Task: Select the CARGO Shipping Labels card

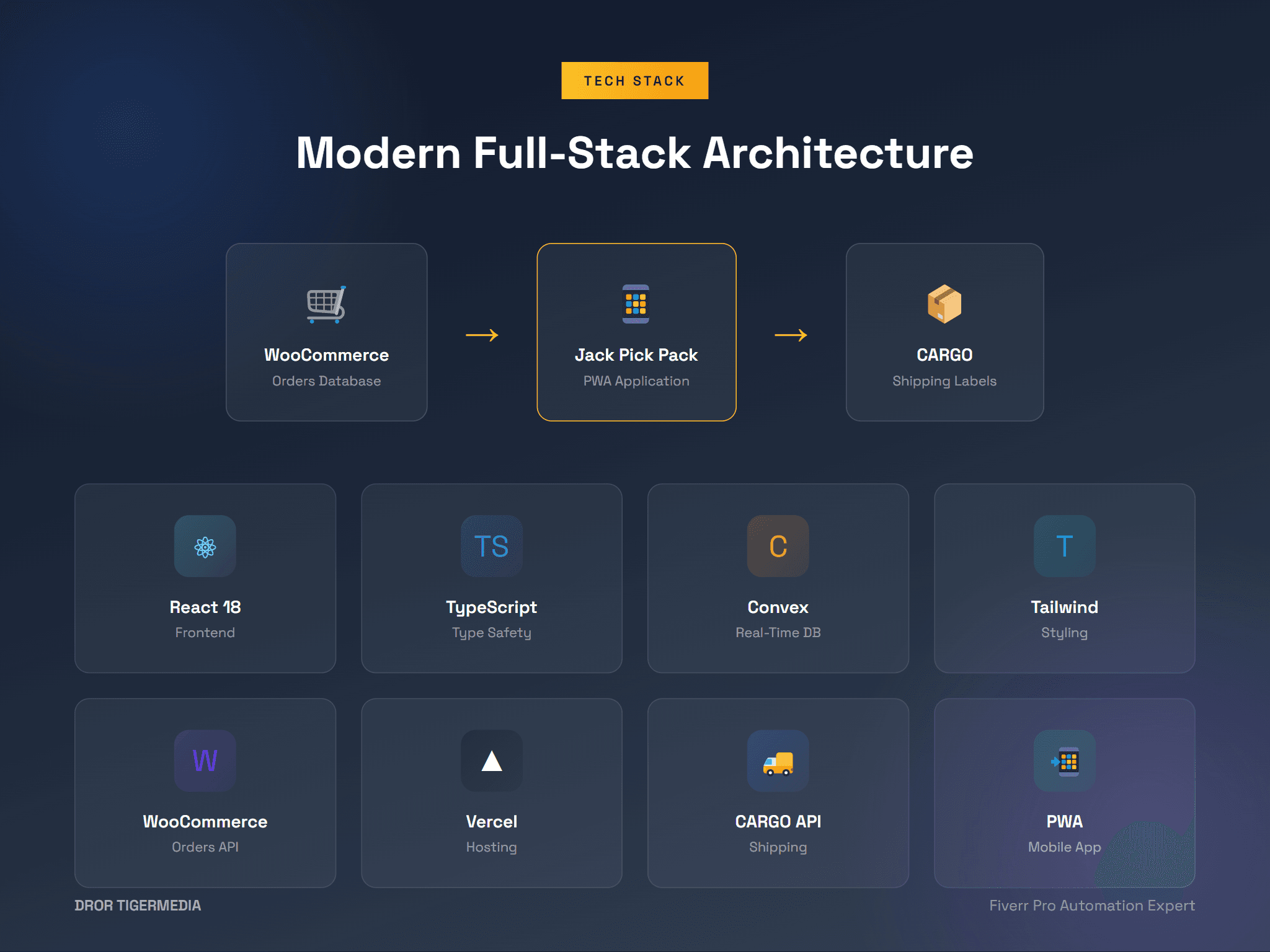Action: (x=944, y=332)
